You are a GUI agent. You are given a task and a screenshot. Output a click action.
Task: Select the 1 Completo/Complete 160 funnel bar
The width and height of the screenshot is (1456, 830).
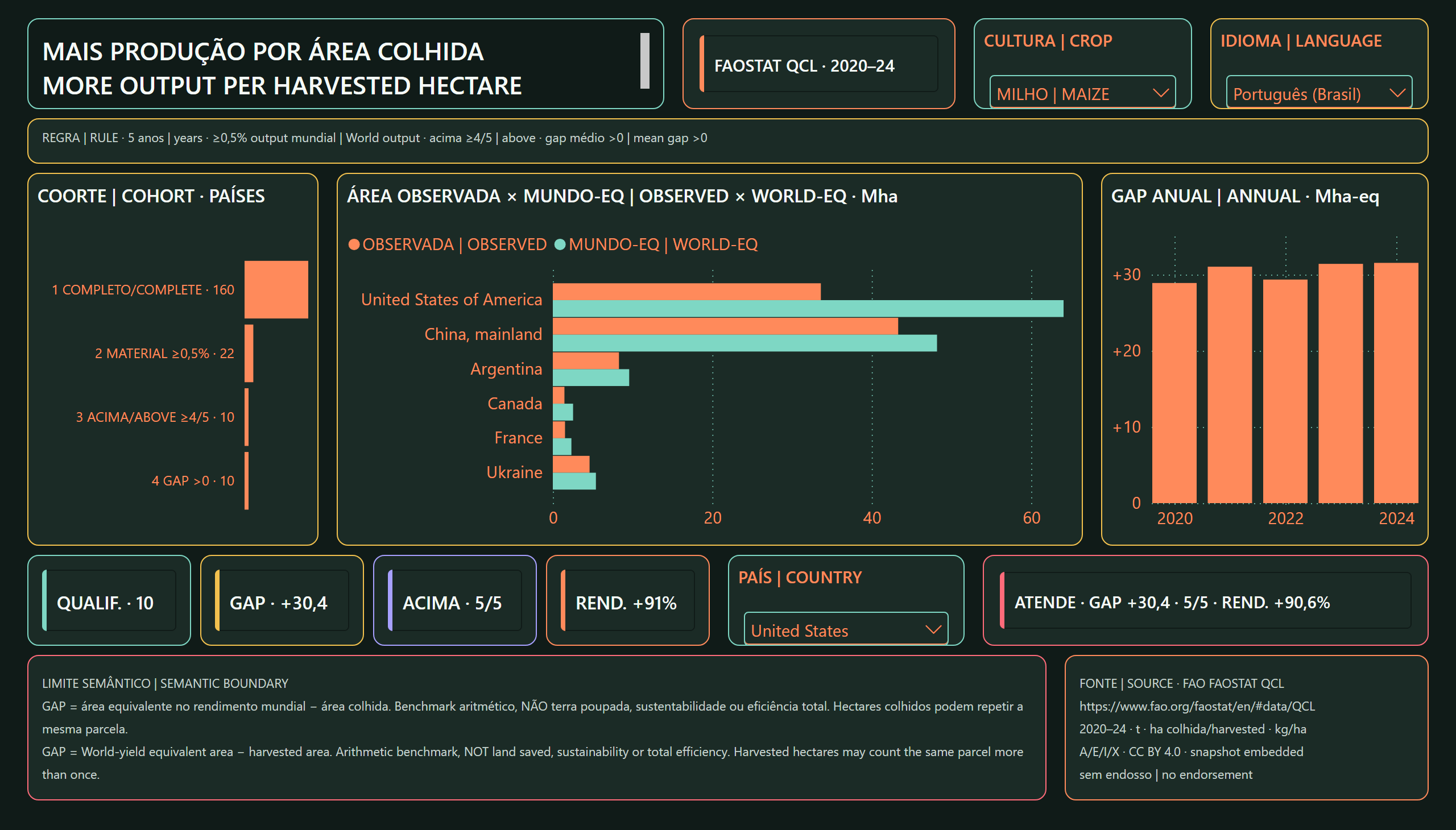(276, 289)
